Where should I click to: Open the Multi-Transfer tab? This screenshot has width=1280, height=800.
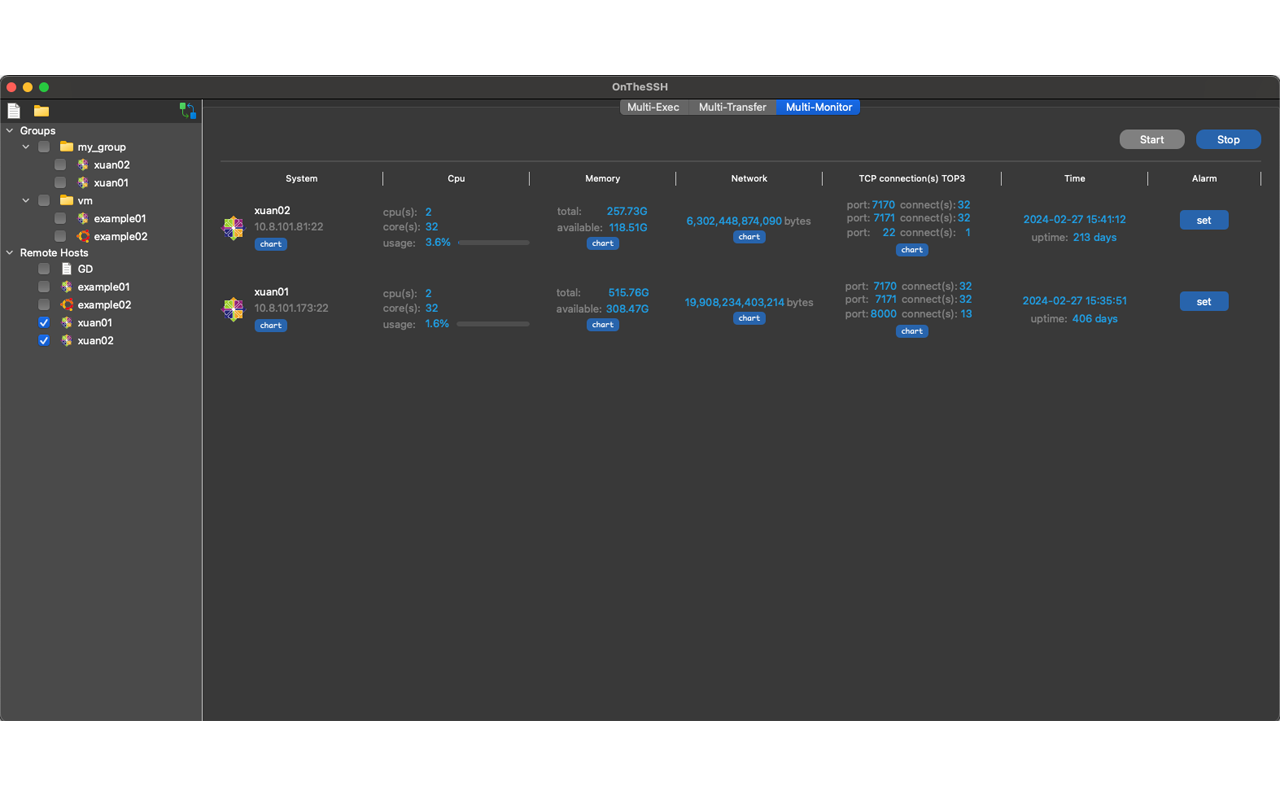click(733, 107)
